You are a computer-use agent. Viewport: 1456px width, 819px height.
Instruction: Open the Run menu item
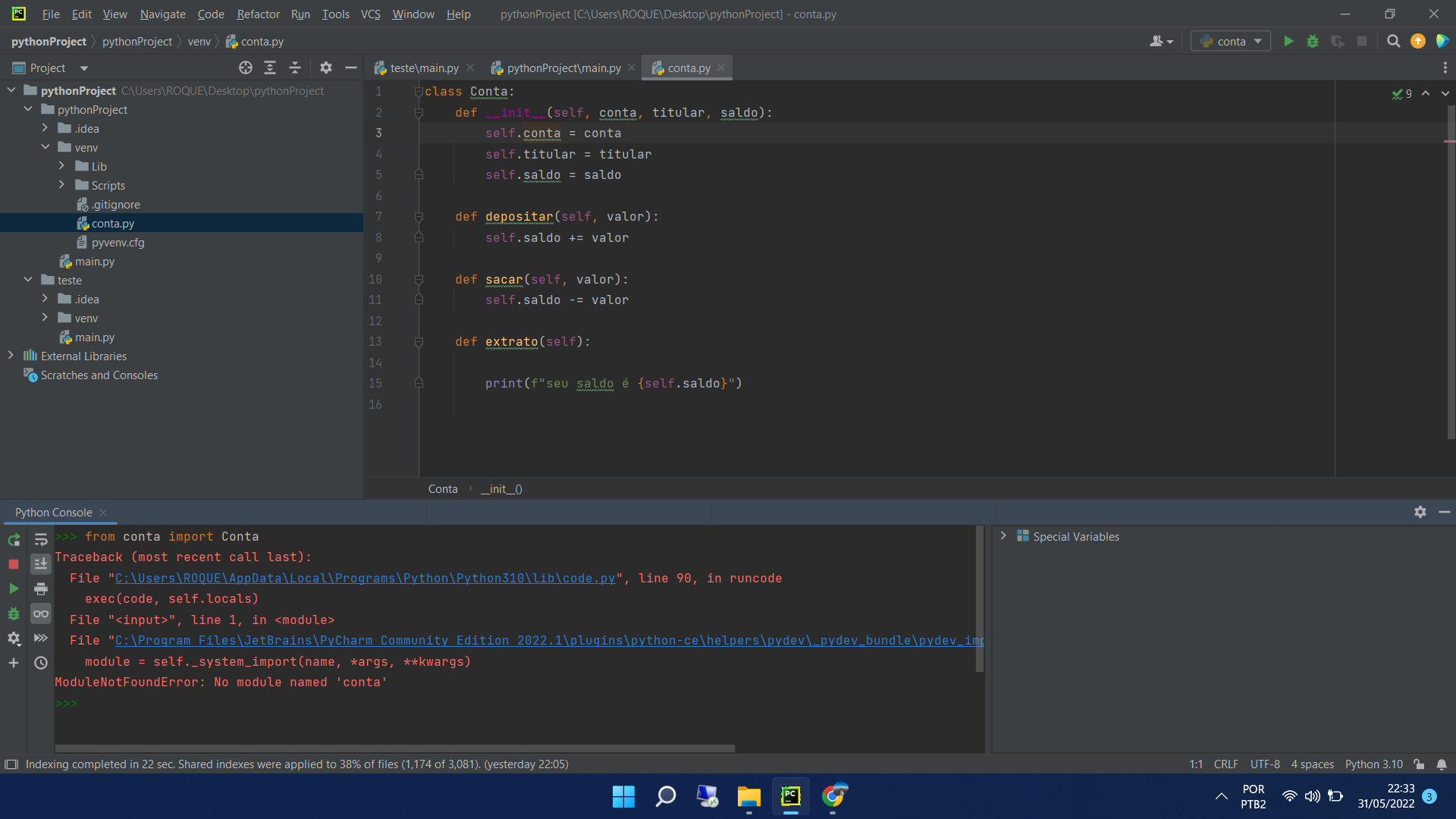[299, 14]
